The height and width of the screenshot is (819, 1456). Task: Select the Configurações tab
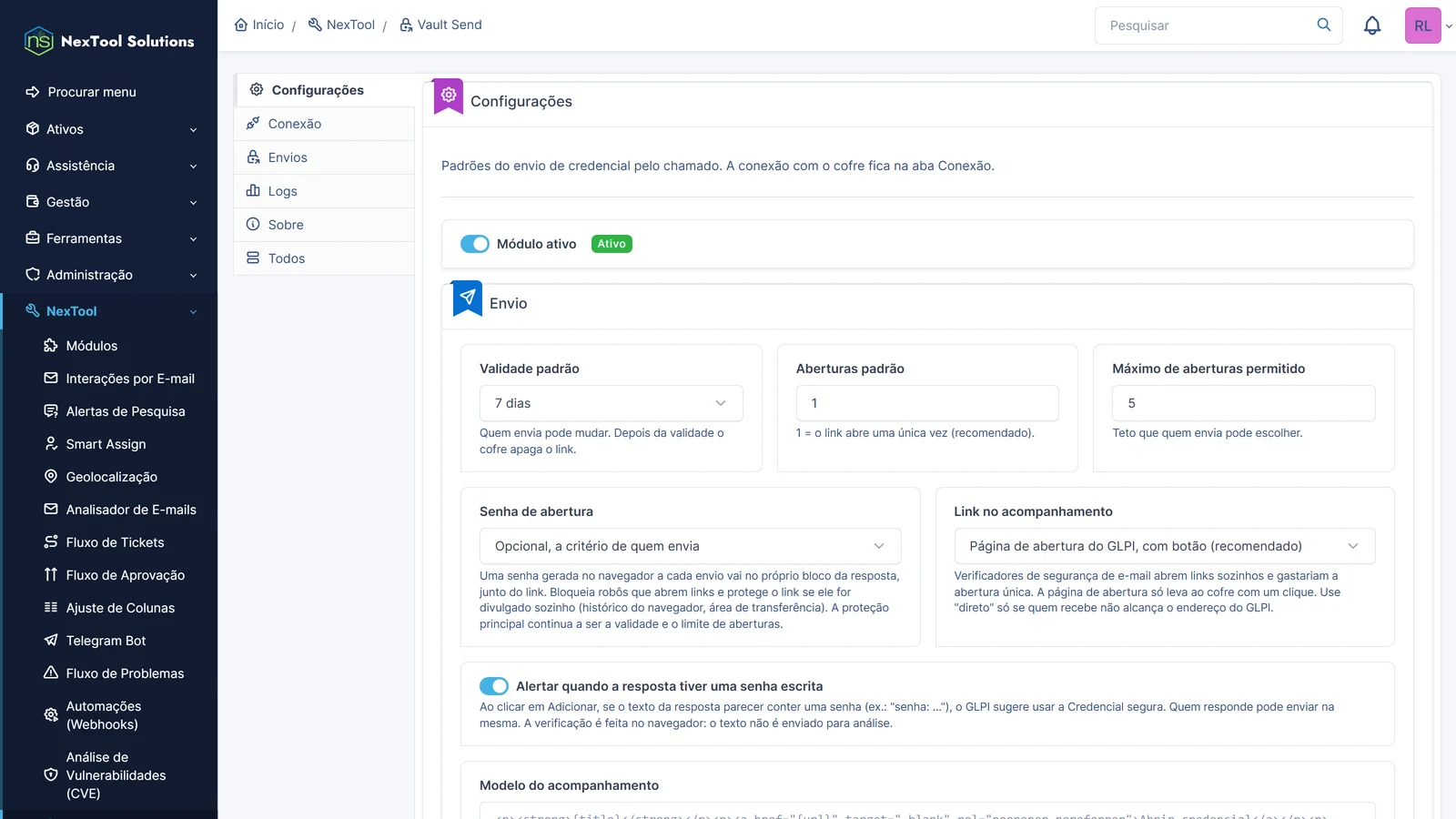(x=324, y=90)
